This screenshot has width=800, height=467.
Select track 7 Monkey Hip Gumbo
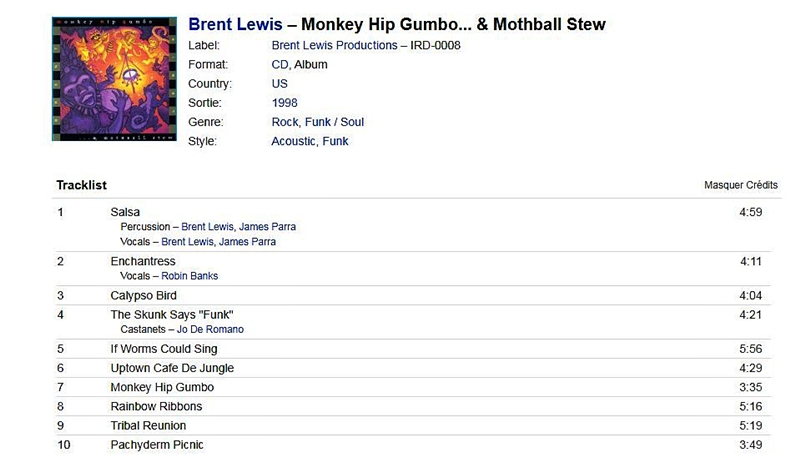point(413,387)
